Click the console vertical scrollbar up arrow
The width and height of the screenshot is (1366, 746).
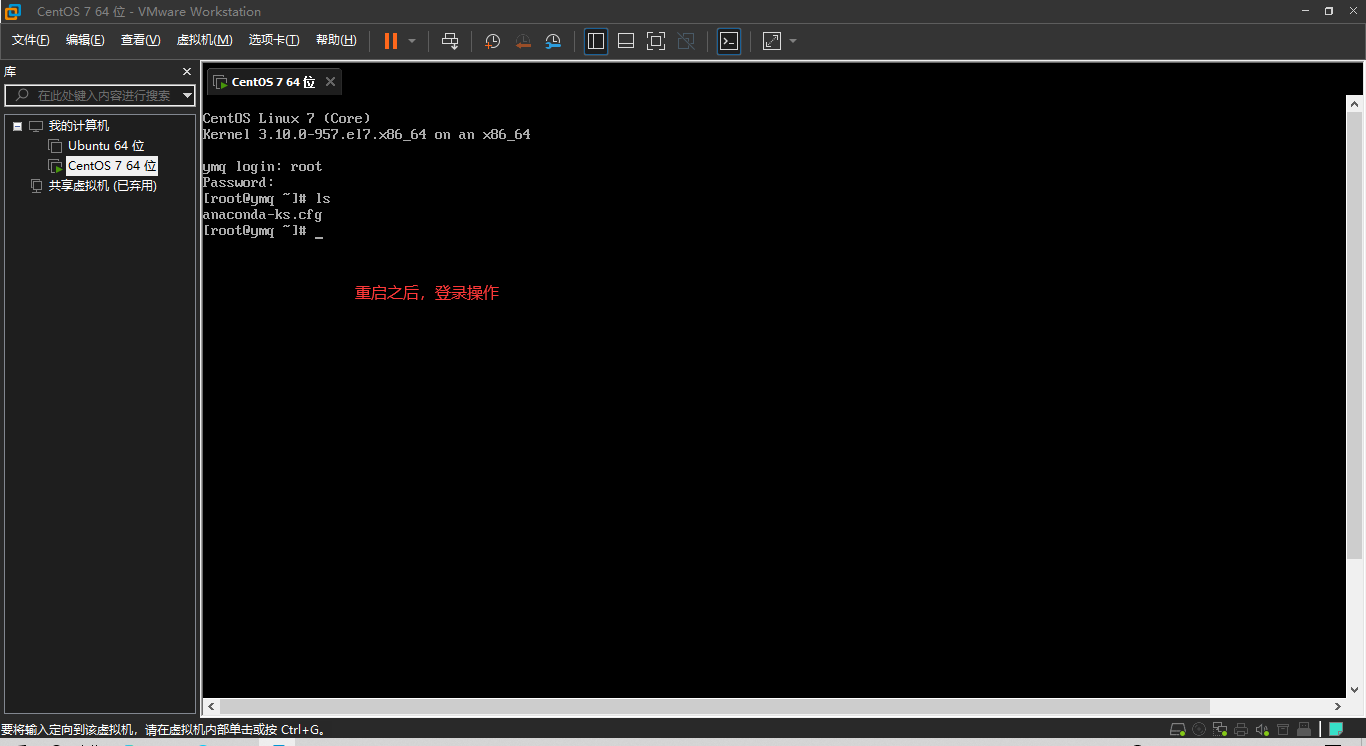pos(1355,103)
